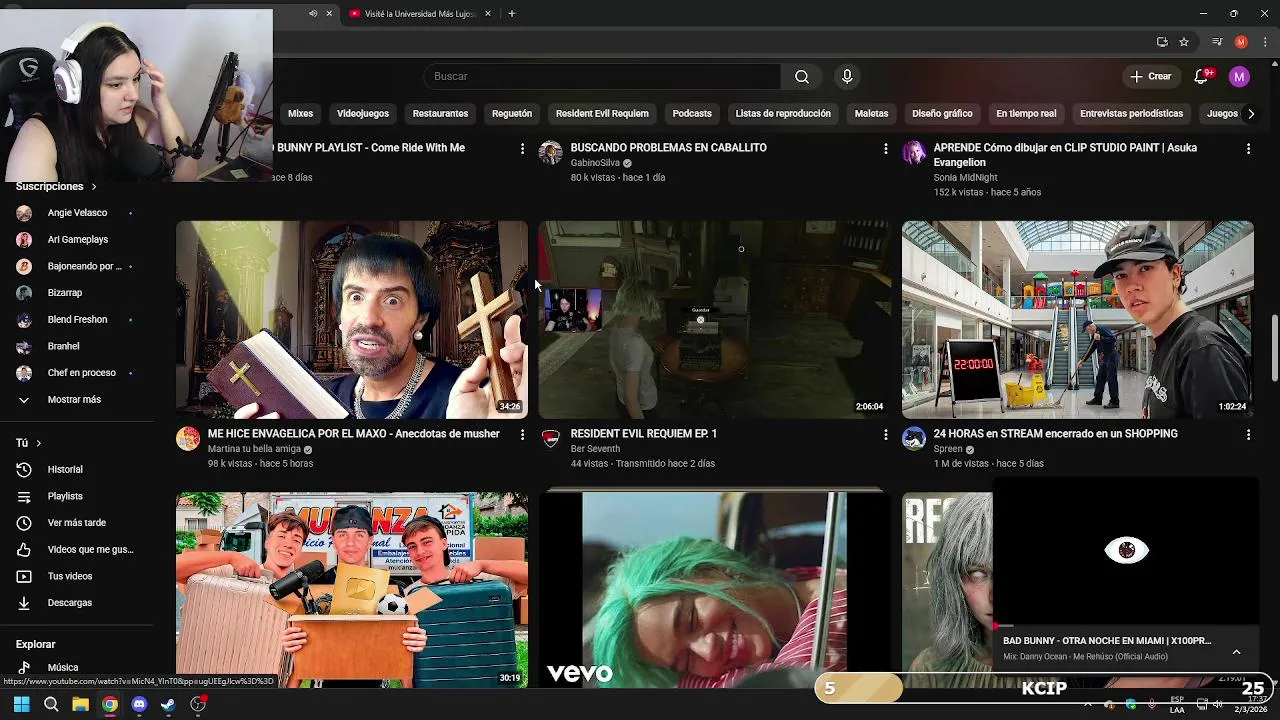Open Spreen channel avatar
The height and width of the screenshot is (720, 1280).
(914, 439)
